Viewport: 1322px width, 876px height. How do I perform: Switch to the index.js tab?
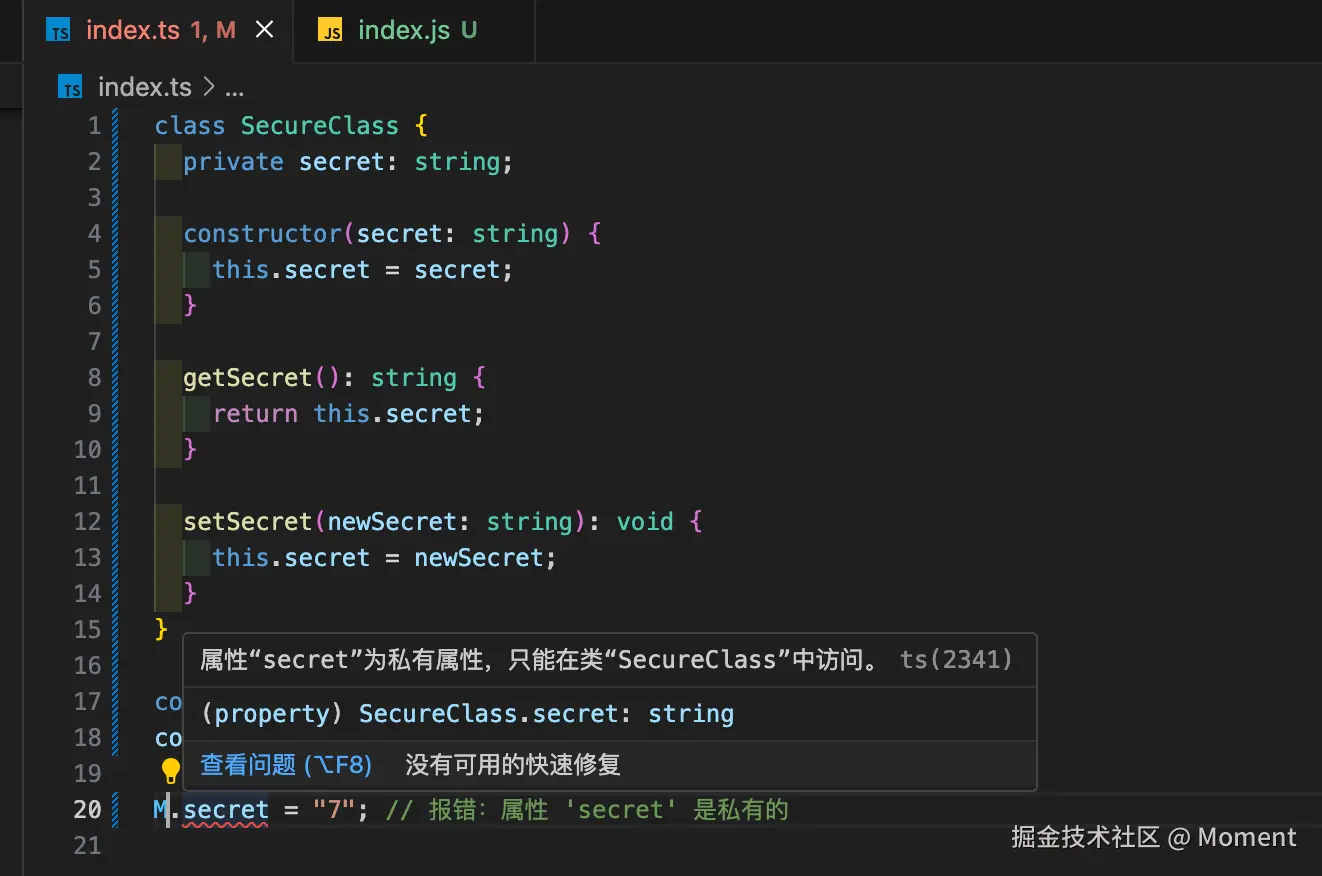[404, 30]
